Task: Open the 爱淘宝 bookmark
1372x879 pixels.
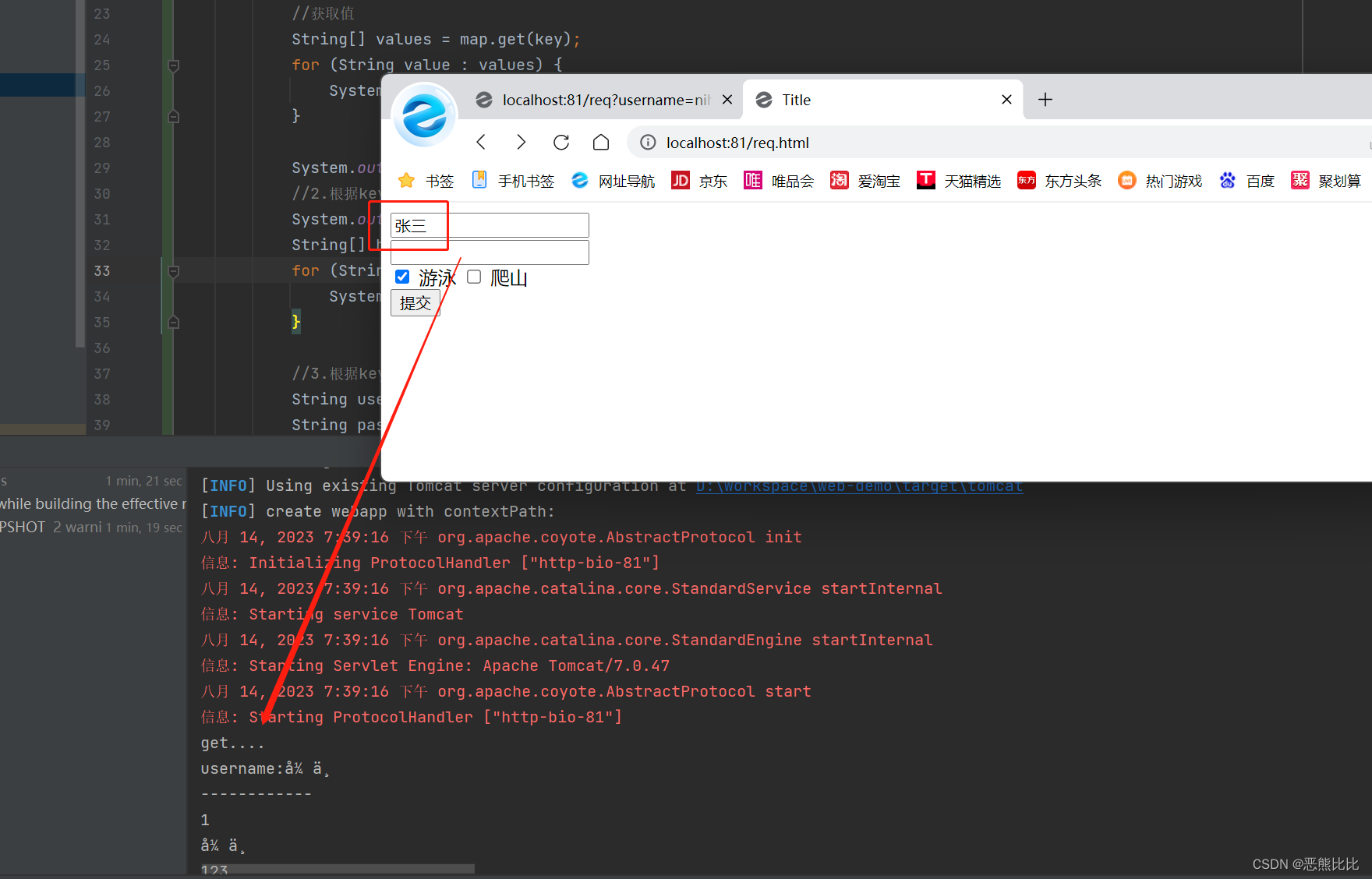Action: click(x=865, y=181)
